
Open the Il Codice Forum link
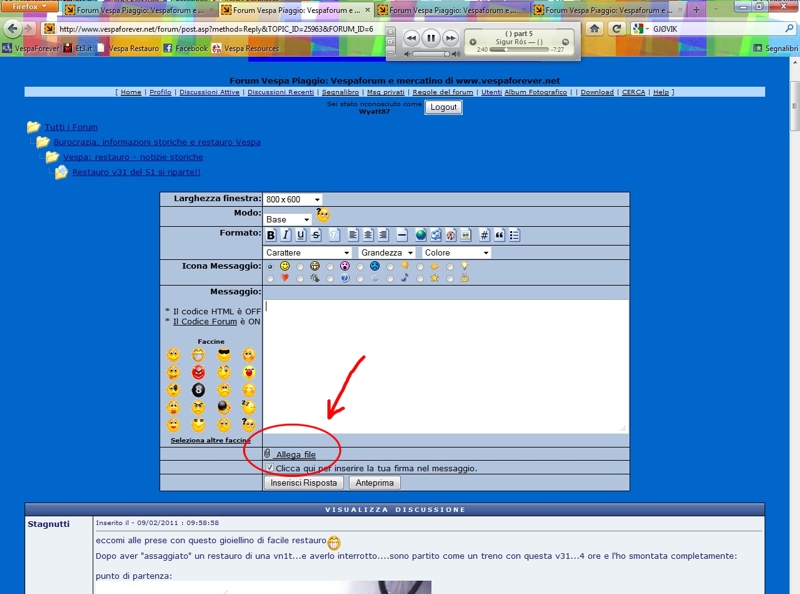(205, 321)
